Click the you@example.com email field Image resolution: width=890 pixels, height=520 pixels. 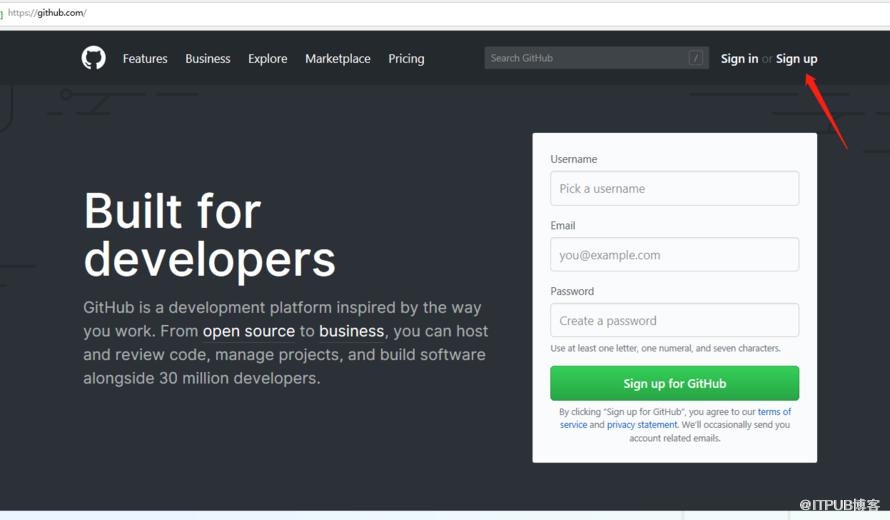click(x=674, y=254)
